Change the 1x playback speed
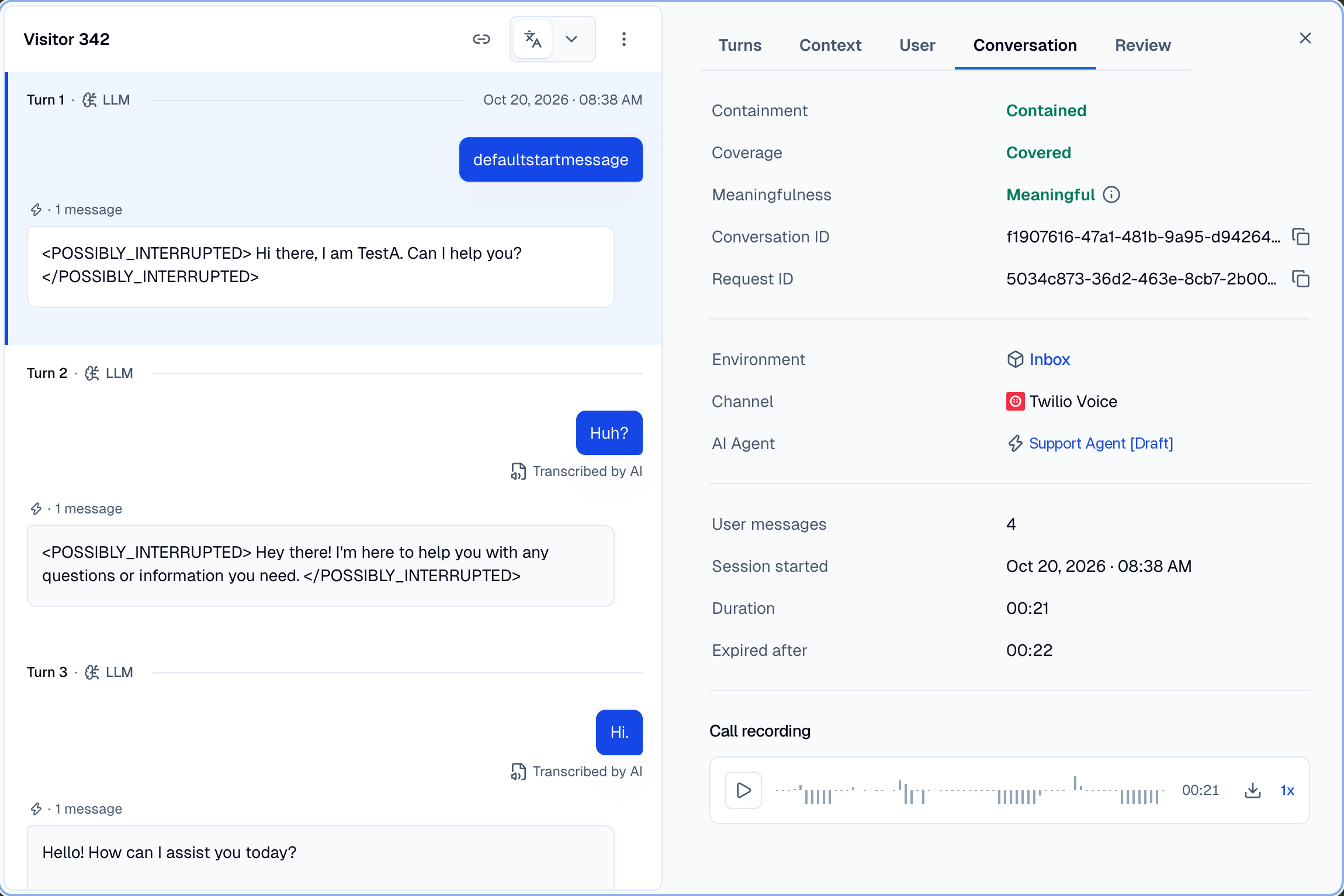The width and height of the screenshot is (1344, 896). pos(1287,790)
